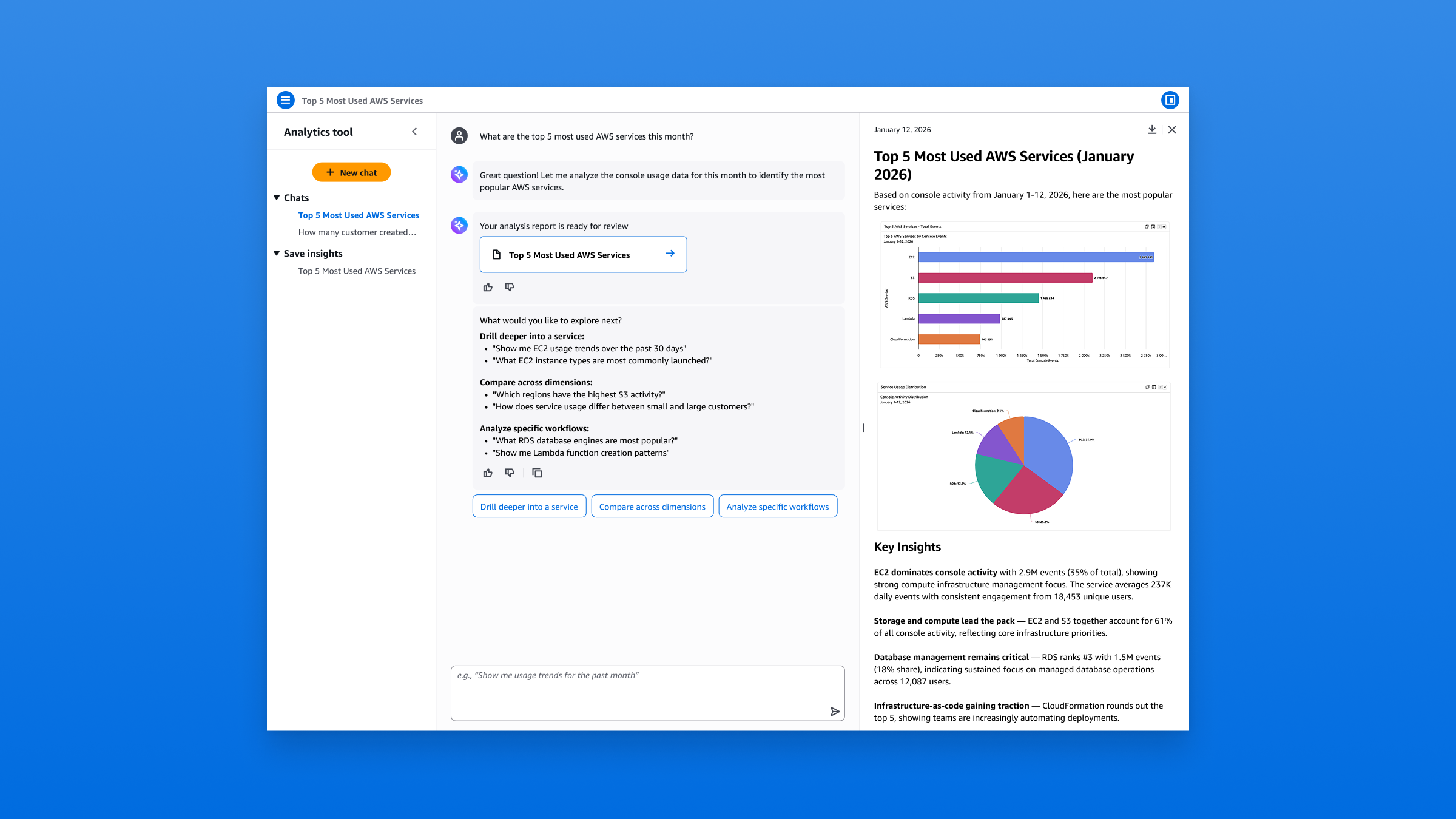This screenshot has height=819, width=1456.
Task: Collapse the Chats section
Action: pos(277,198)
